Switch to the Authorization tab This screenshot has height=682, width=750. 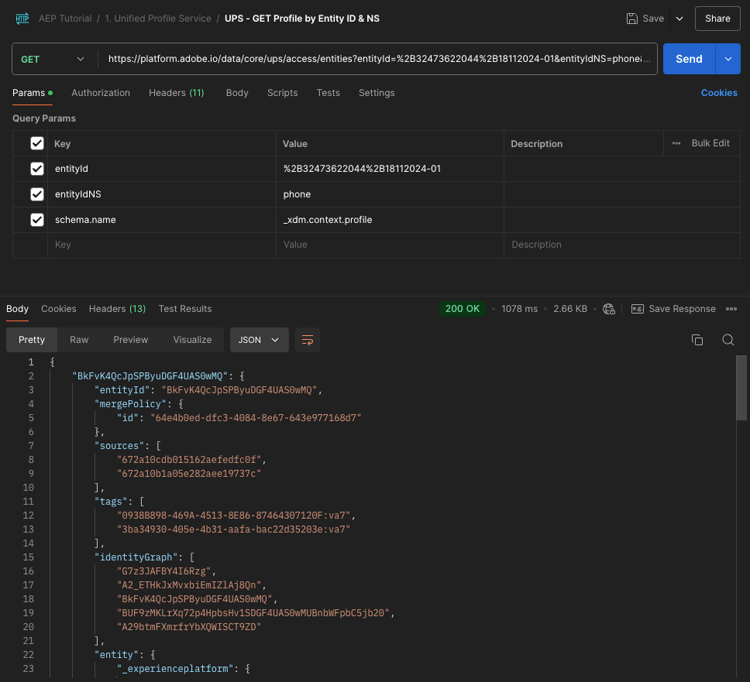pos(100,93)
